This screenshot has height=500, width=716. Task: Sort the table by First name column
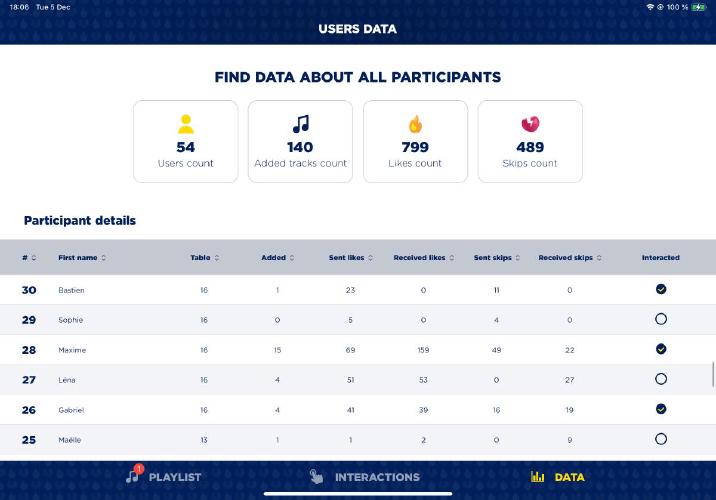point(82,258)
